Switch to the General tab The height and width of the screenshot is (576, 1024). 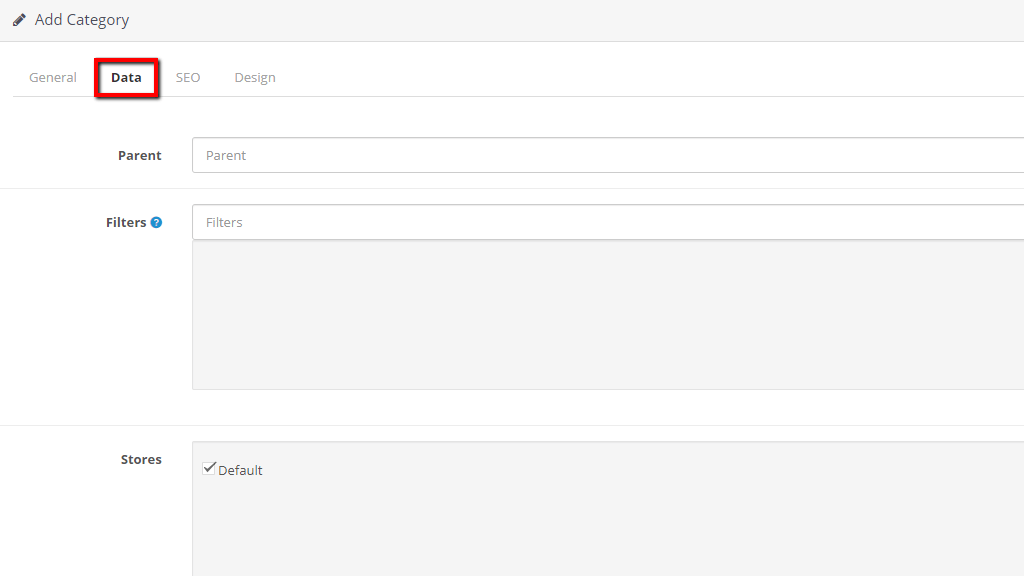click(52, 77)
